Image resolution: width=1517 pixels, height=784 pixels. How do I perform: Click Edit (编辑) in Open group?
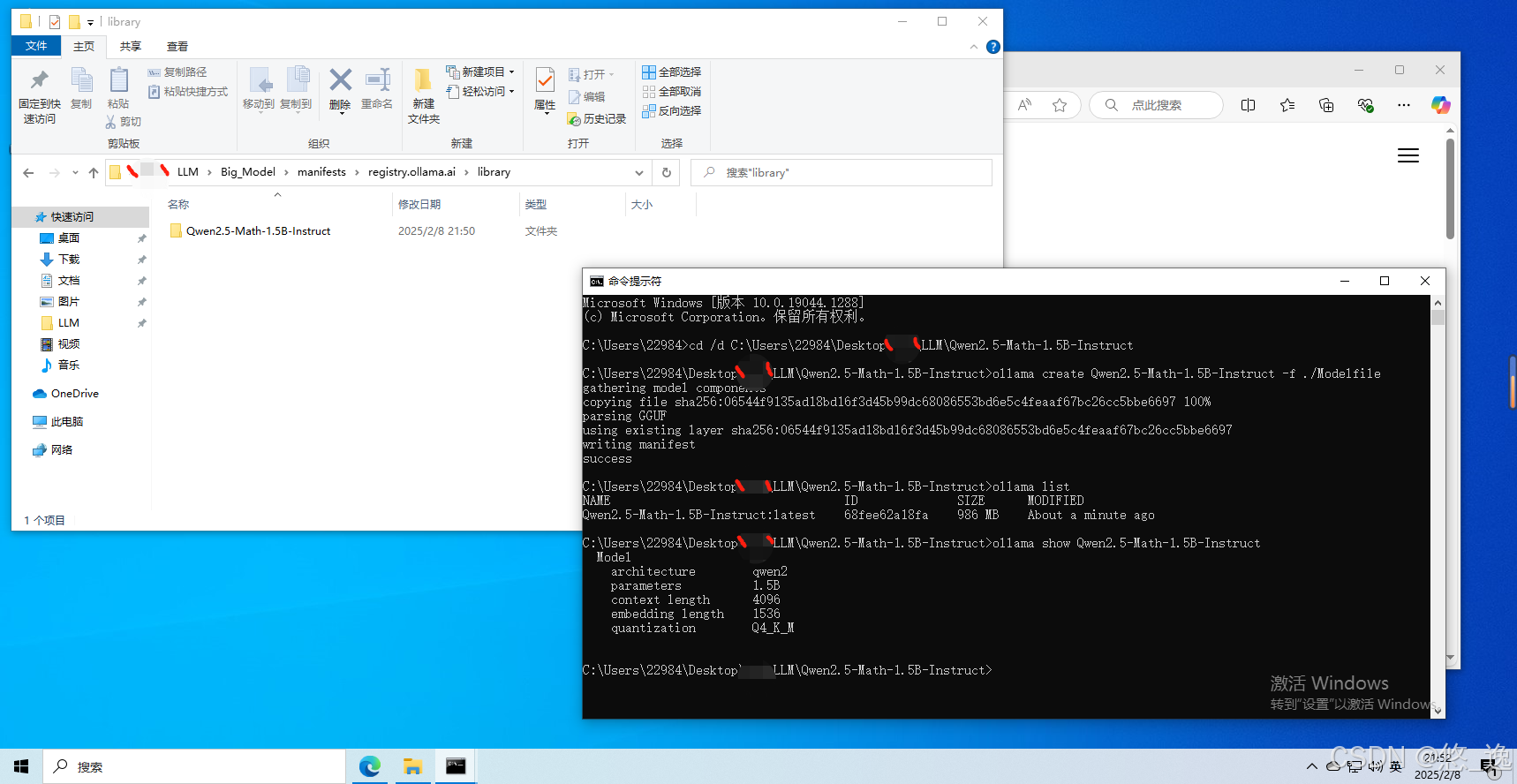point(587,97)
